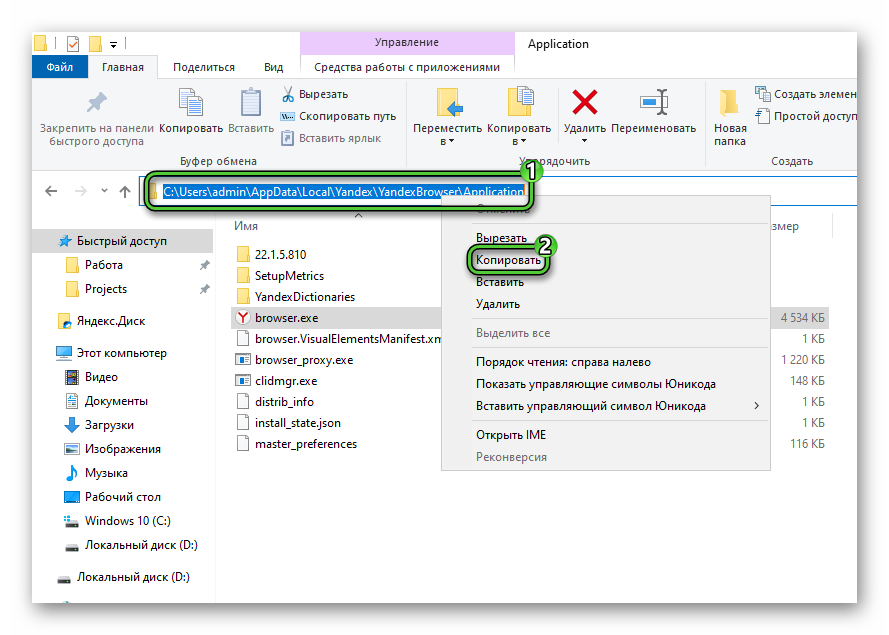Viewport: 889px width, 635px height.
Task: Click the Up arrow navigation button
Action: click(x=126, y=191)
